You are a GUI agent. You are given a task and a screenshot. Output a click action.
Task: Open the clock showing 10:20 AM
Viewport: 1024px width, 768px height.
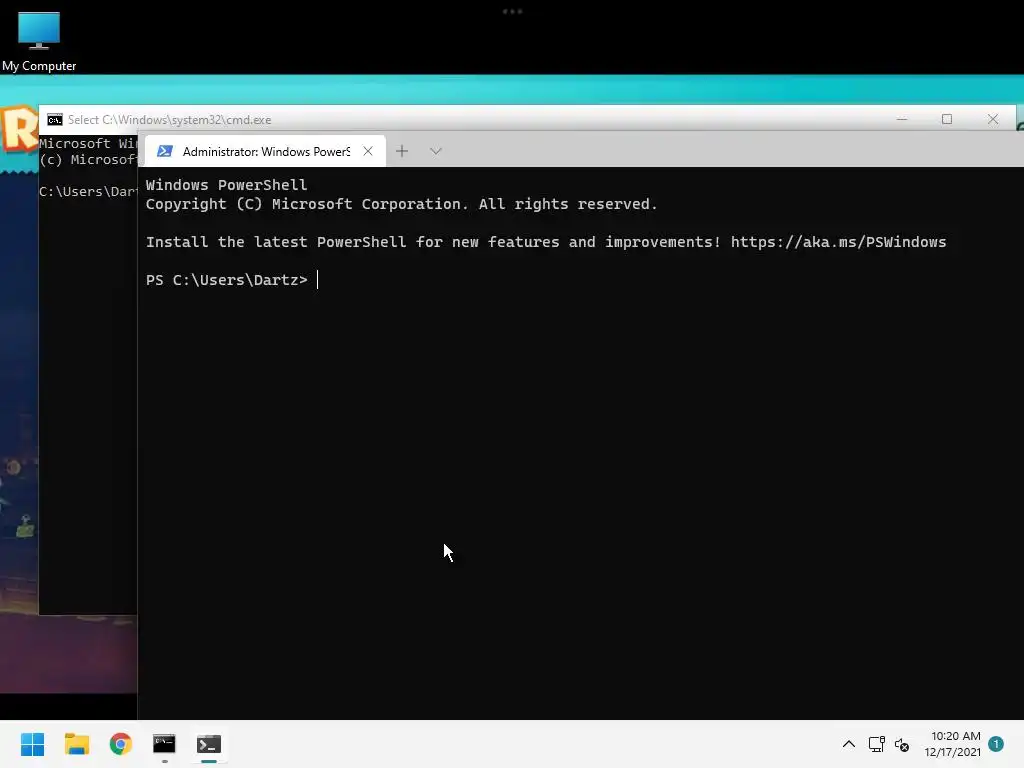(952, 744)
